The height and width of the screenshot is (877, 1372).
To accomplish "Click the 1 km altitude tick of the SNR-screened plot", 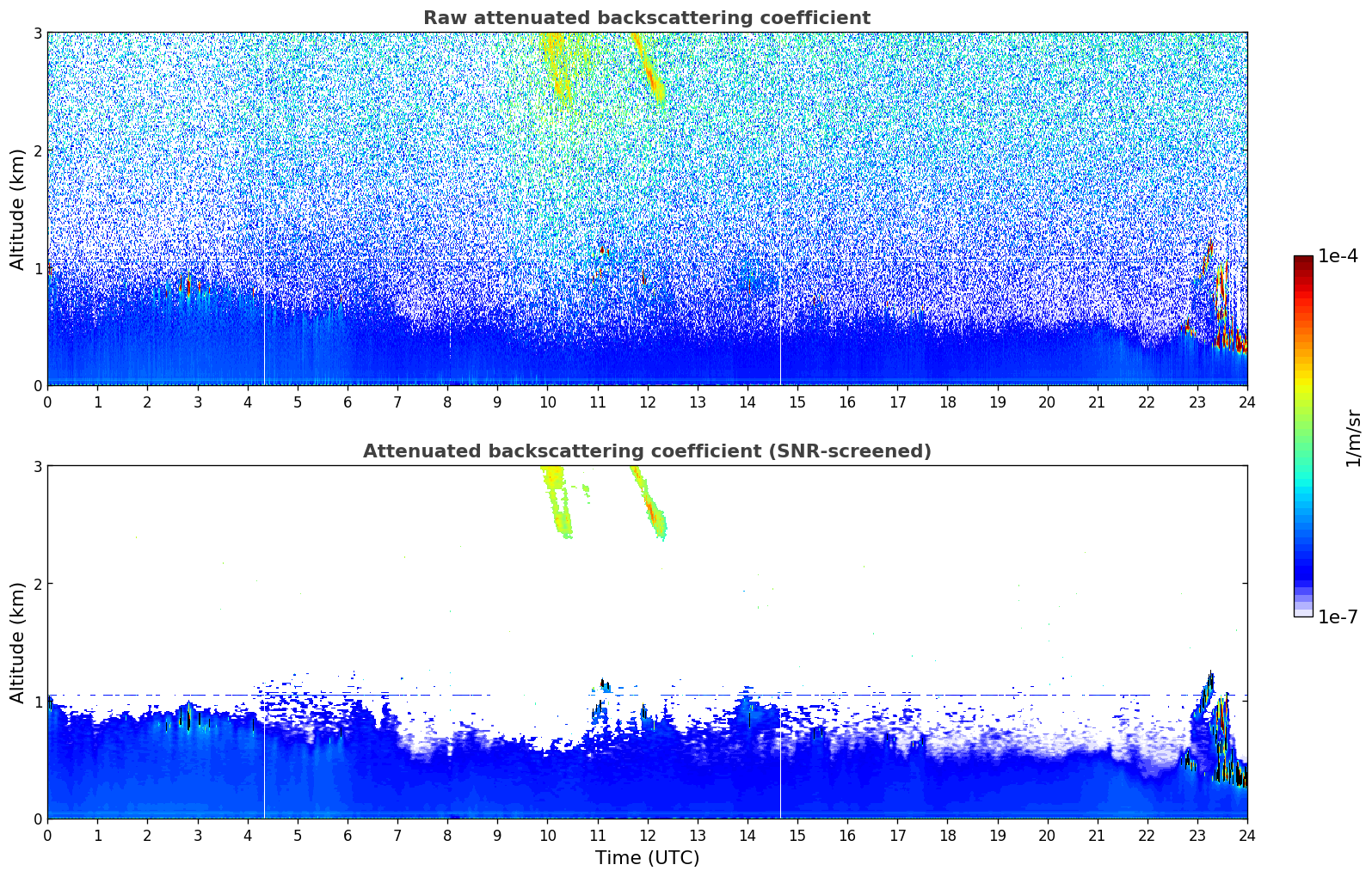I will pyautogui.click(x=37, y=702).
